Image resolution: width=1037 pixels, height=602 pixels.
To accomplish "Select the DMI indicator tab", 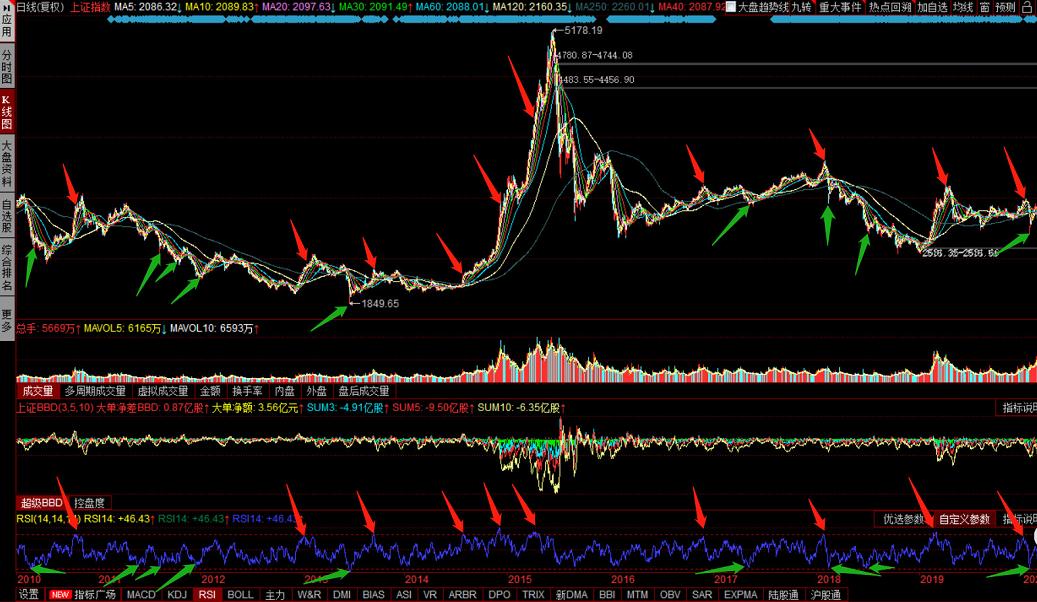I will click(342, 595).
